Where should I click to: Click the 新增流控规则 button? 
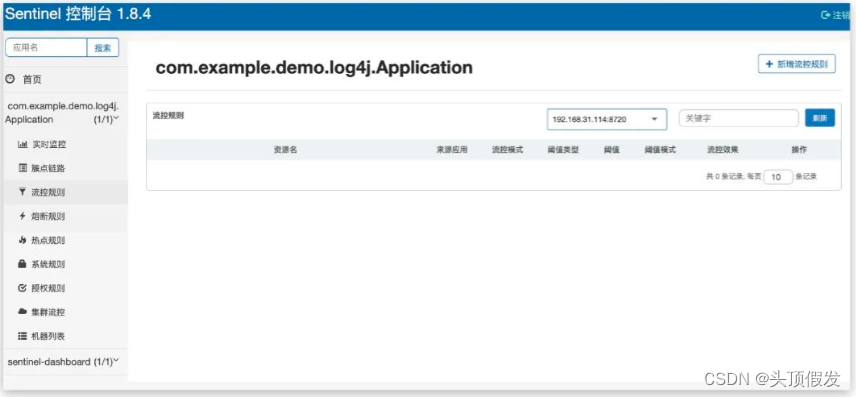point(796,64)
